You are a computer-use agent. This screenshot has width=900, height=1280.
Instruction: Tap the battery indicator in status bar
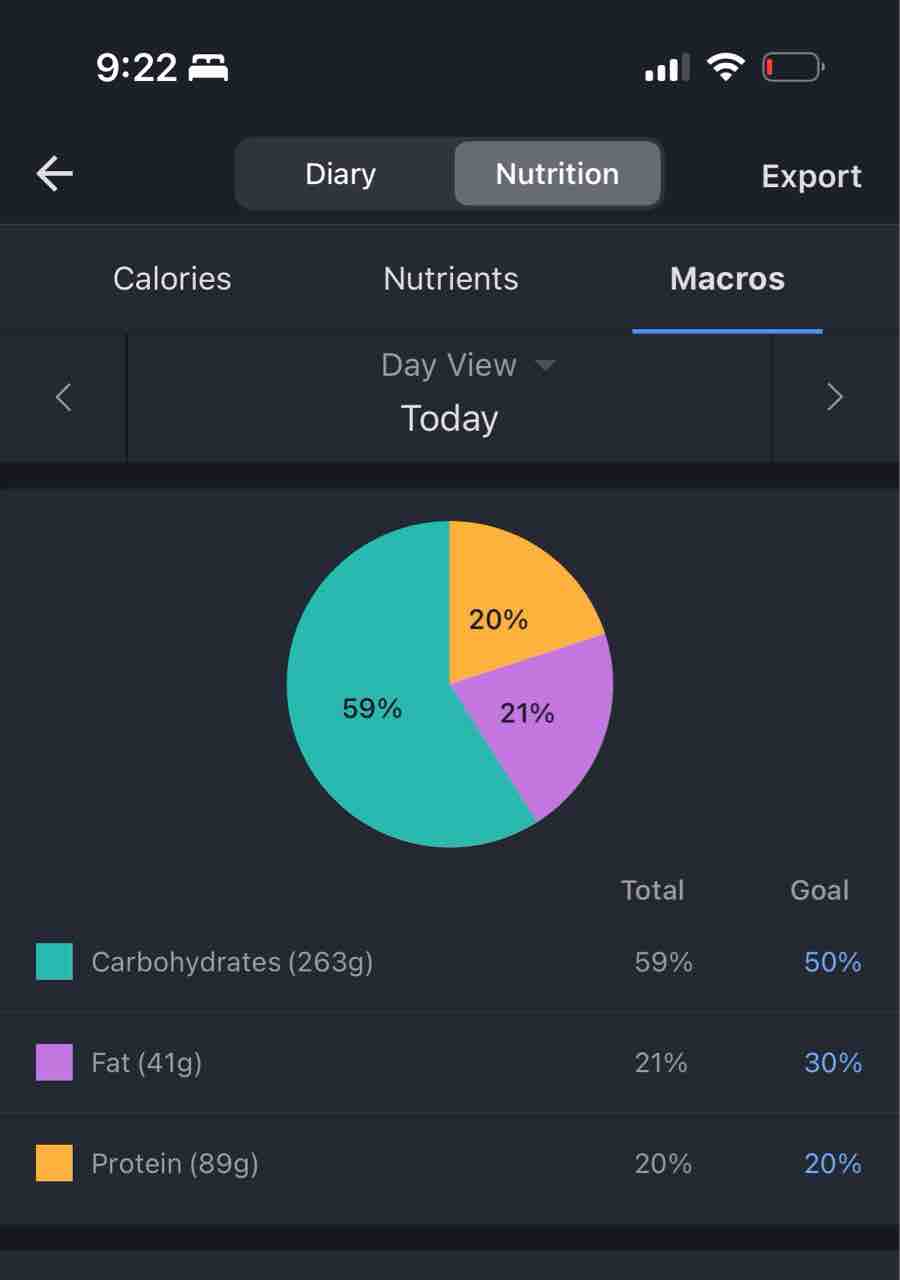pyautogui.click(x=793, y=68)
